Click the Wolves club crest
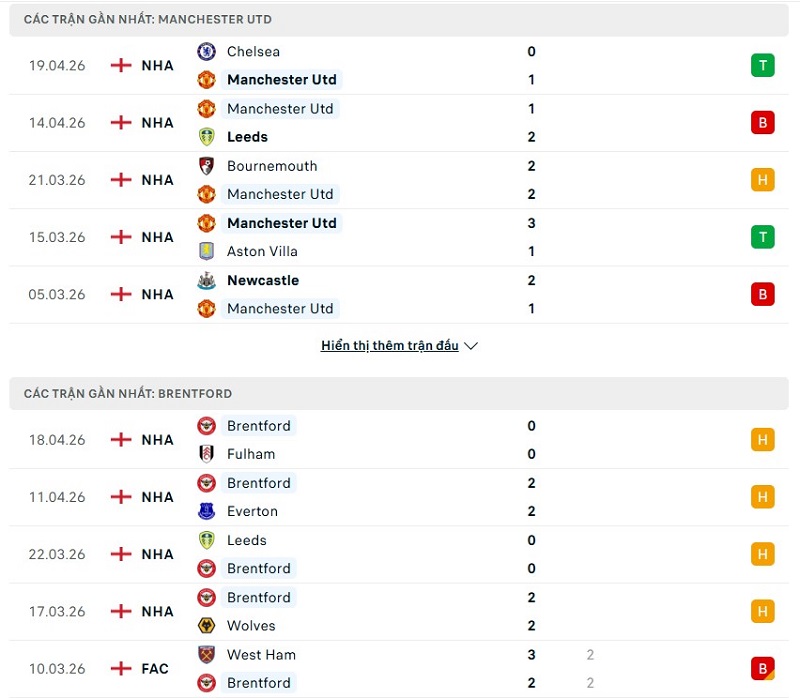The width and height of the screenshot is (800, 698). [207, 625]
